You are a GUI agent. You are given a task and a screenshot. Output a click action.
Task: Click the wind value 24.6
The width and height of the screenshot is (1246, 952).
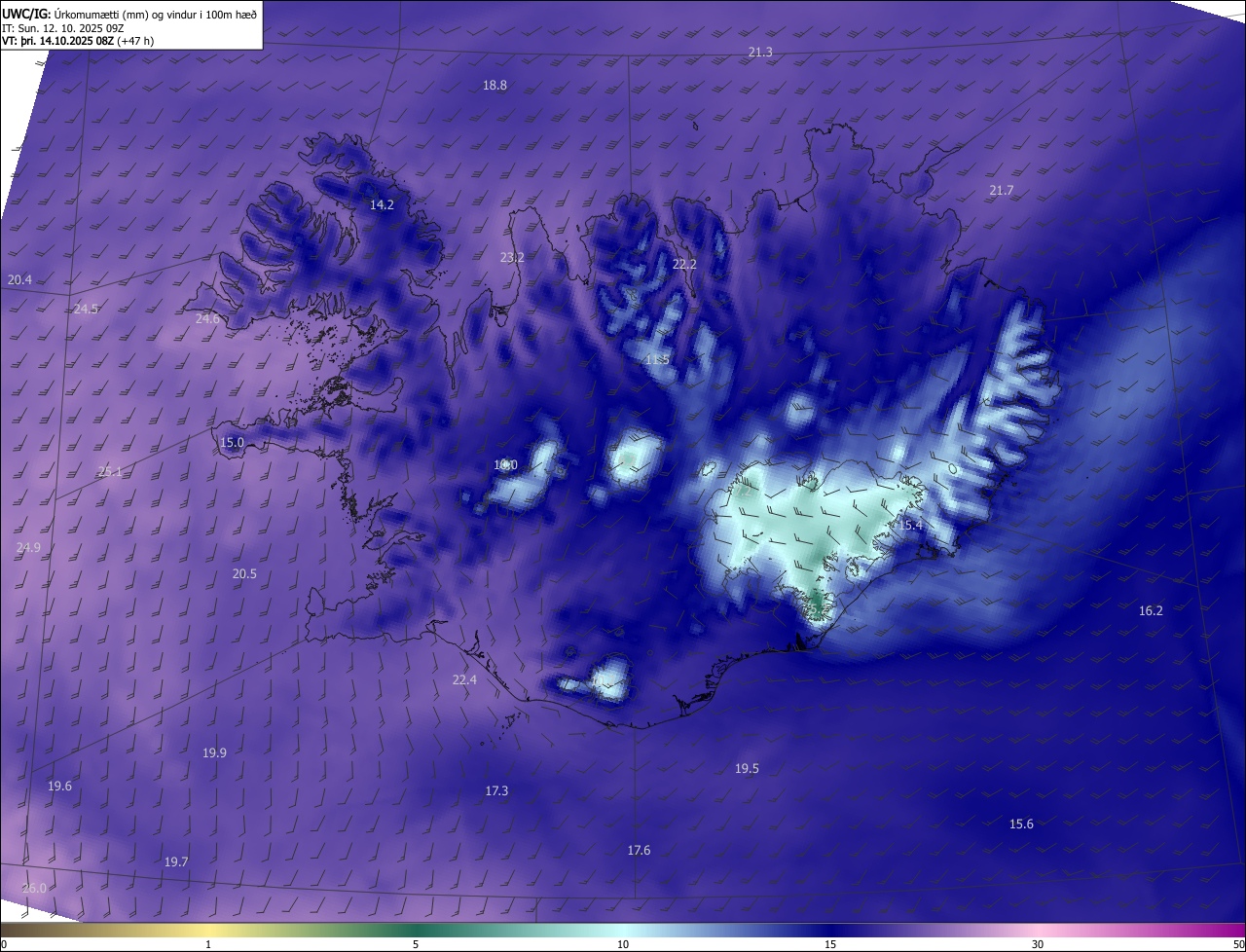(207, 318)
